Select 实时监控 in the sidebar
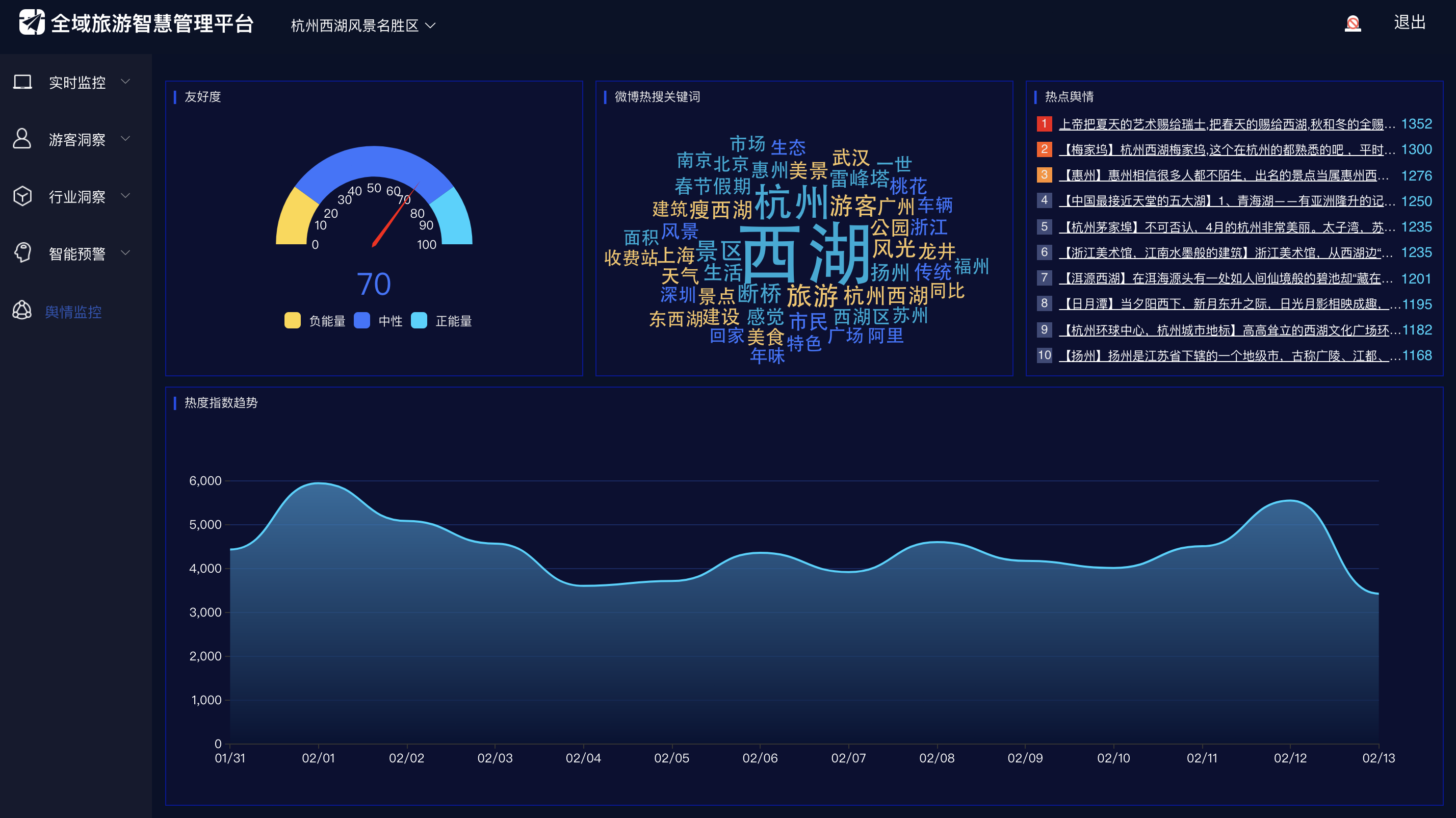The height and width of the screenshot is (818, 1456). click(x=77, y=83)
